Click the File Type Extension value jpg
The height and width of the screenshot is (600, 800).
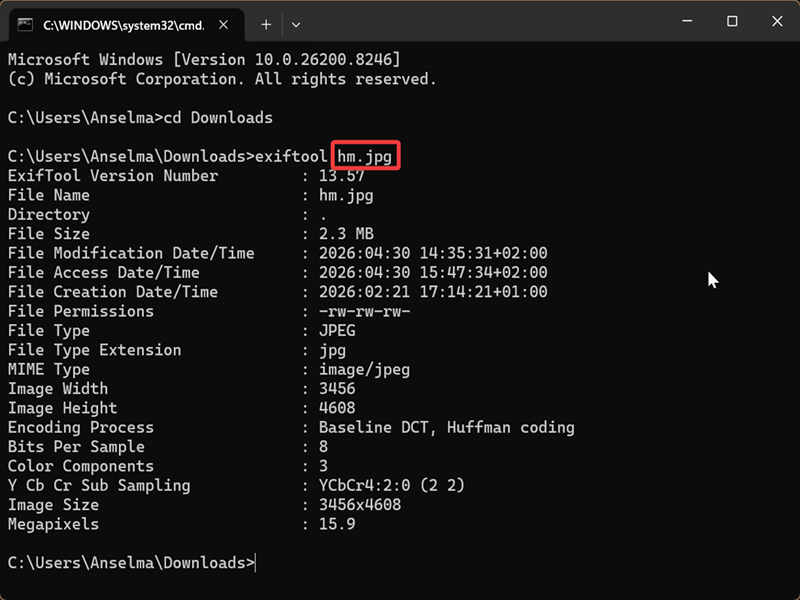332,351
